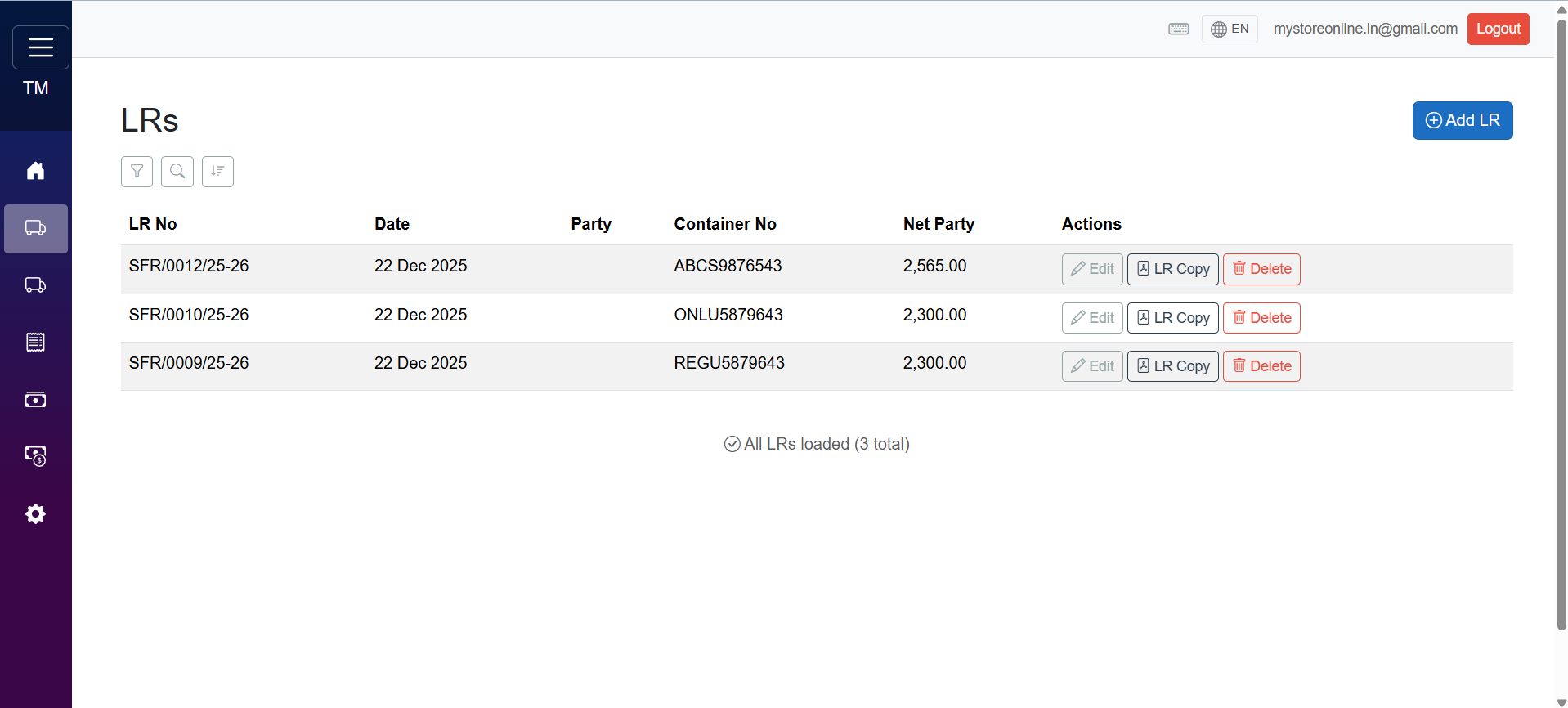Open Settings gear in sidebar

tap(35, 513)
